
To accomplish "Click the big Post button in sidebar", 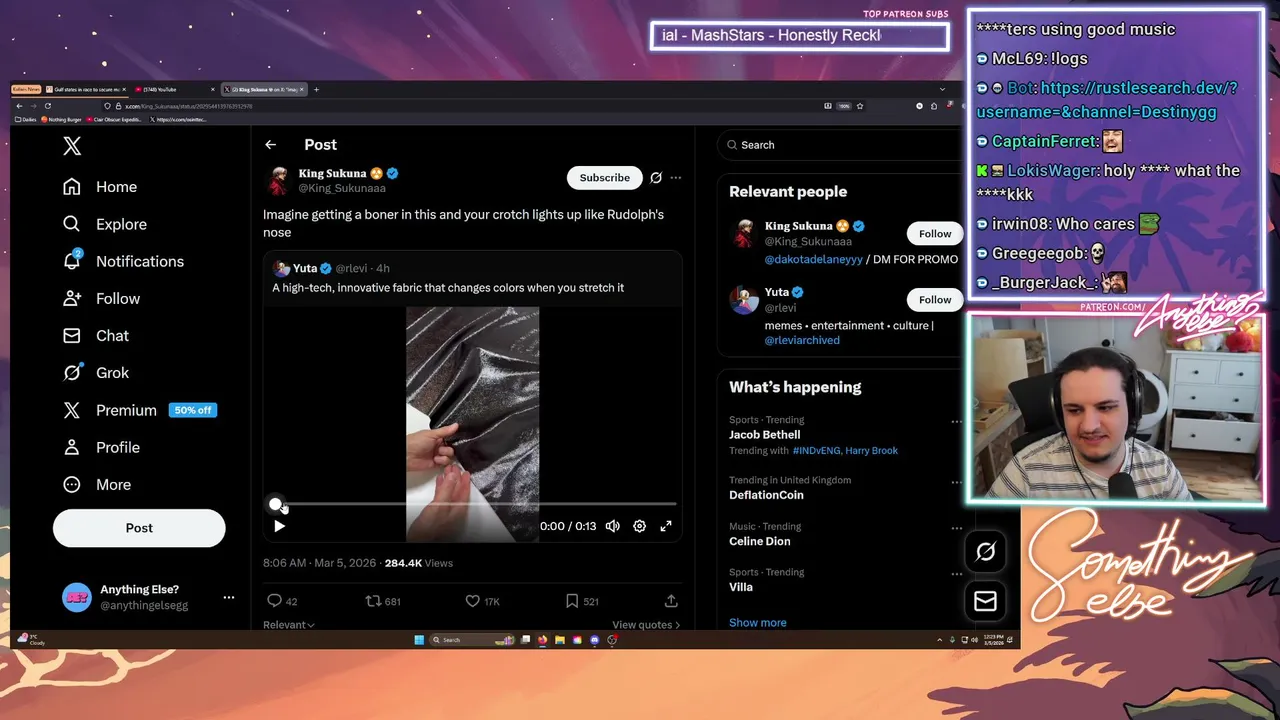I will (139, 528).
